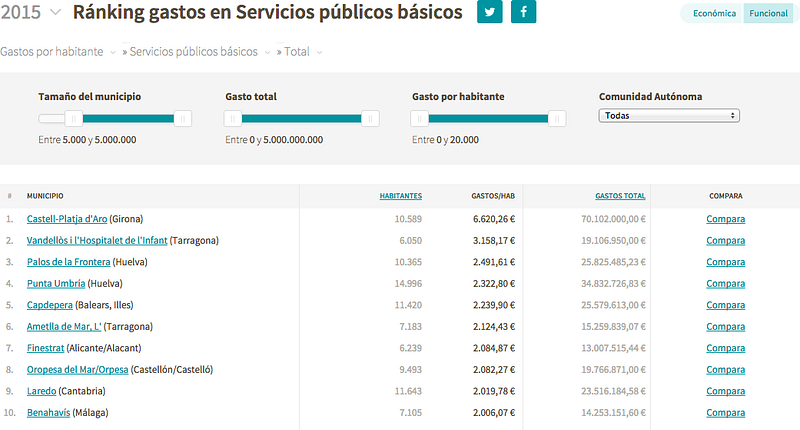Switch to Funcional tab
The height and width of the screenshot is (430, 800).
pos(768,13)
